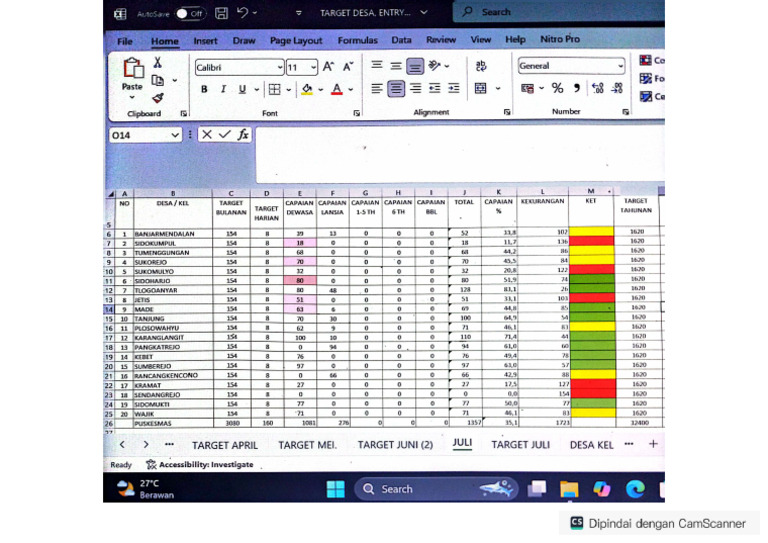
Task: Apply the yellow Fill Color
Action: (307, 89)
